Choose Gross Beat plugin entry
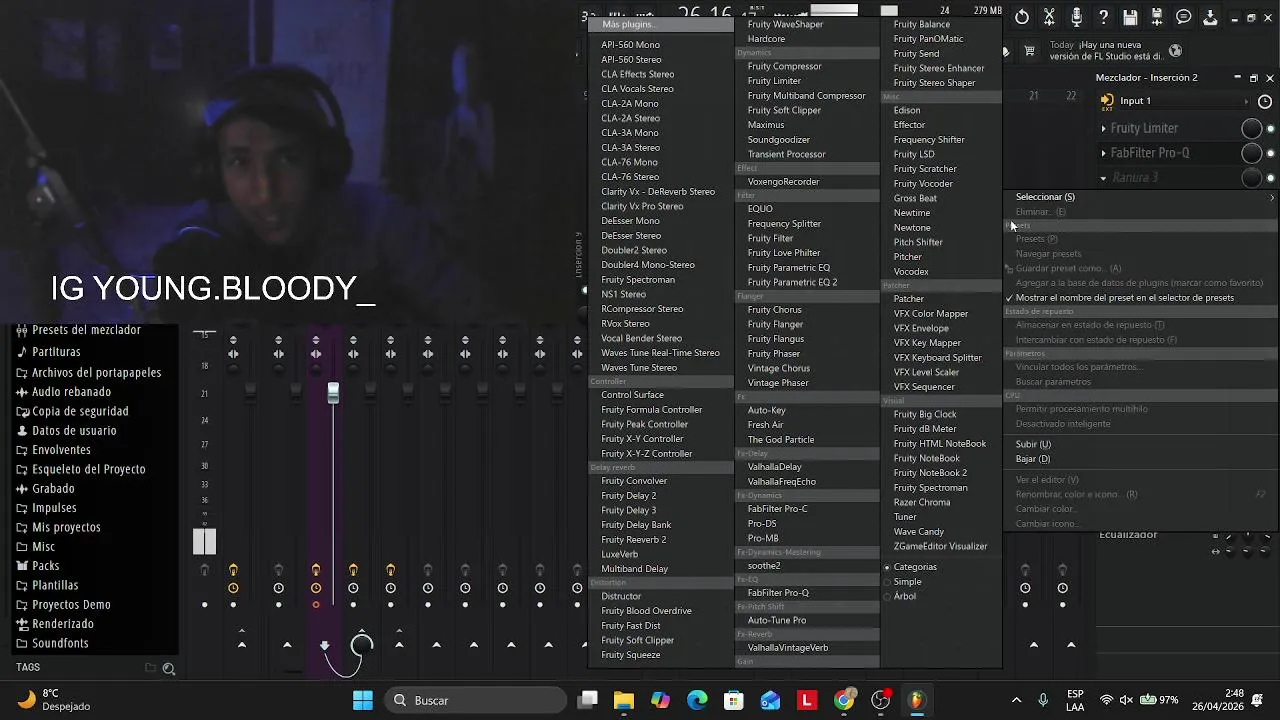Screen dimensions: 1280x720 [915, 199]
